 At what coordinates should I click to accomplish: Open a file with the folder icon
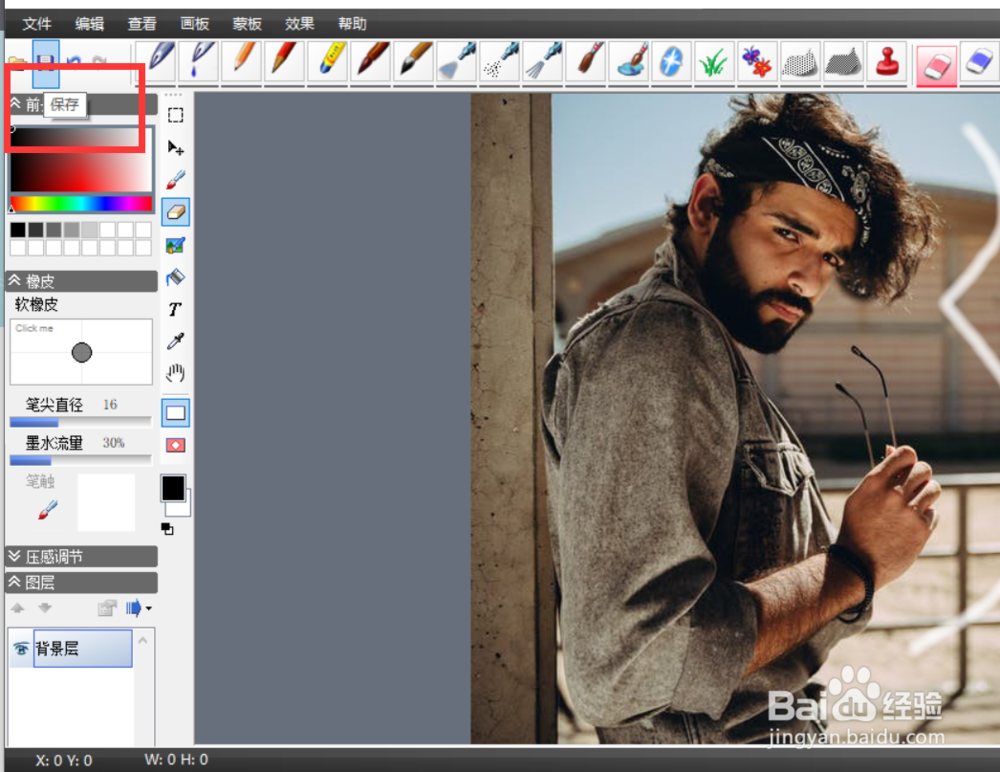[18, 63]
